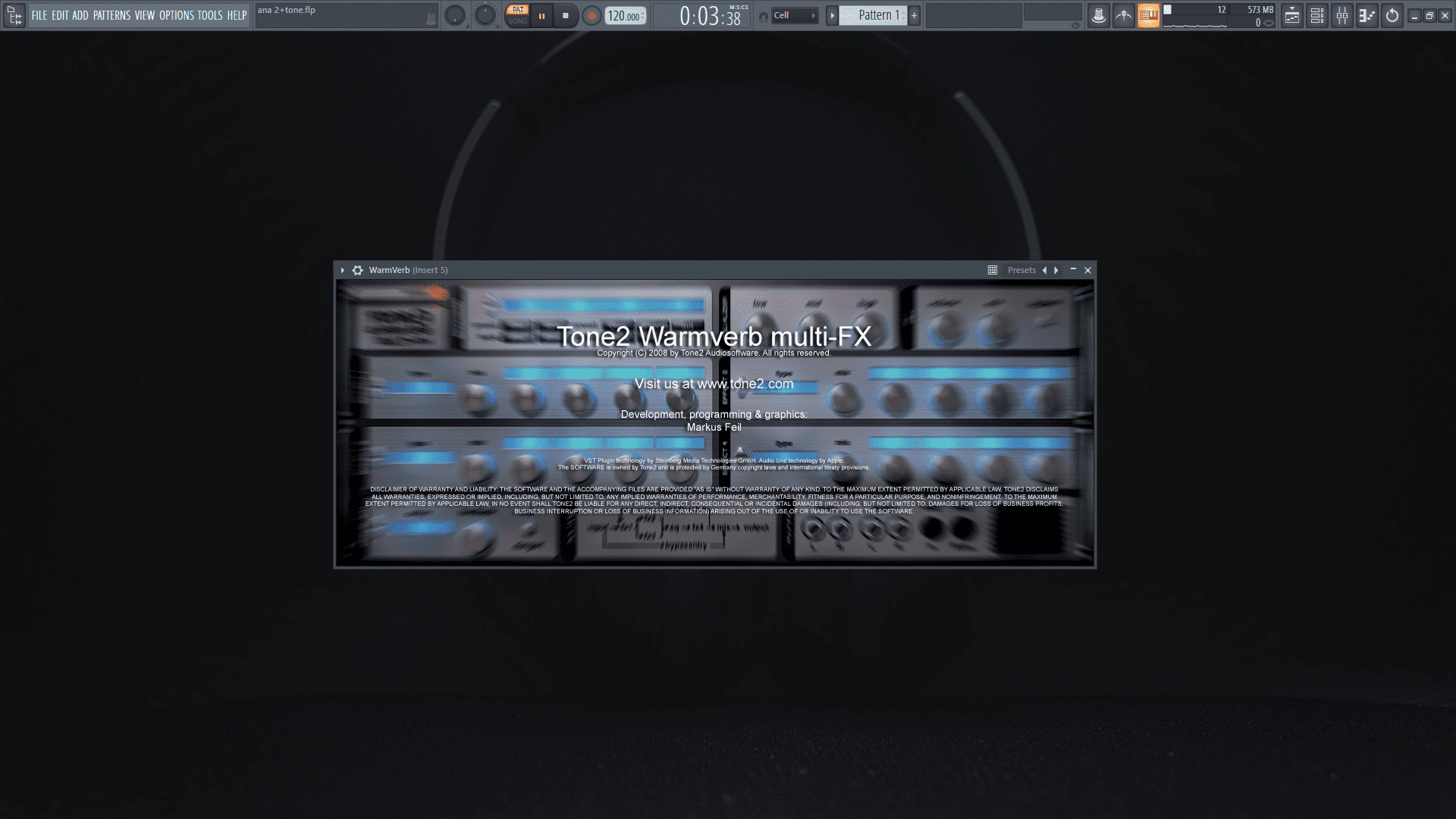
Task: Click the hint bar showing ana 2+tone.flp
Action: 347,15
